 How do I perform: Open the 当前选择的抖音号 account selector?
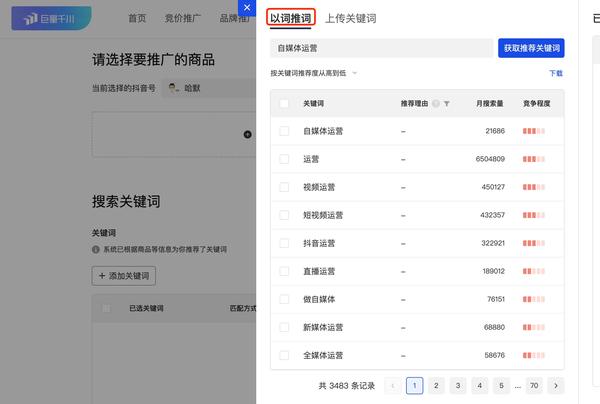209,88
